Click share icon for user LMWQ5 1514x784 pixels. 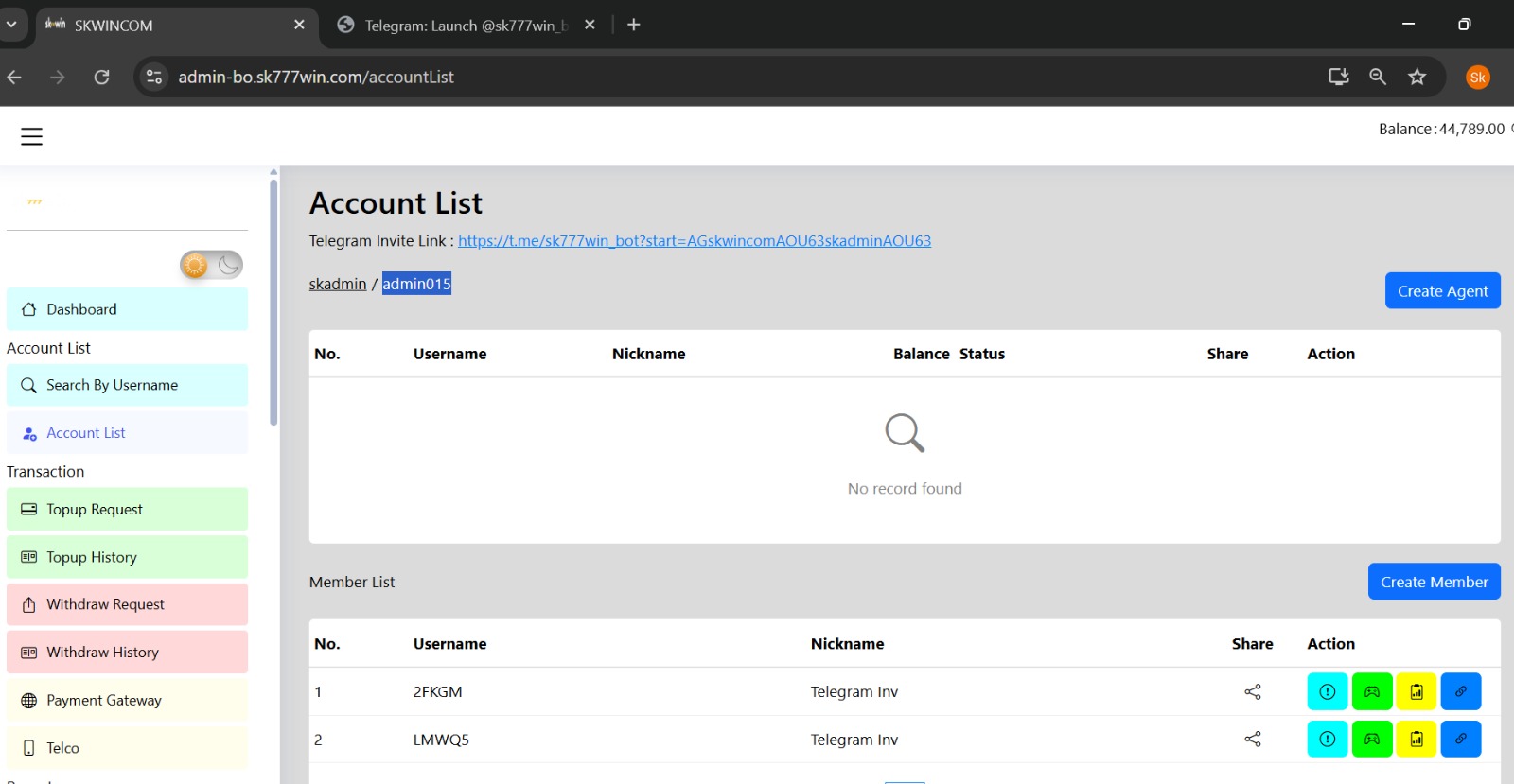coord(1252,740)
